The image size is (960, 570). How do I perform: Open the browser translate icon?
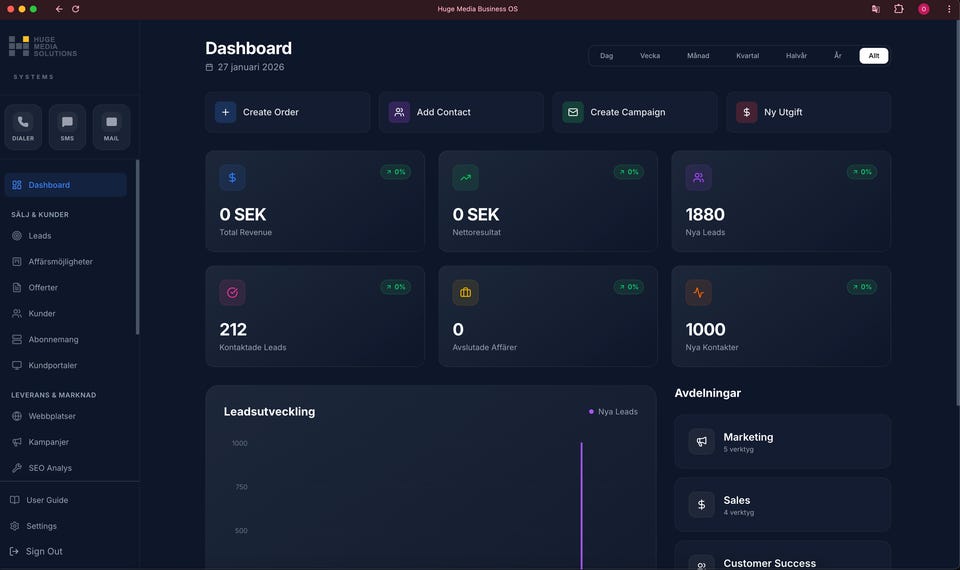coord(876,9)
